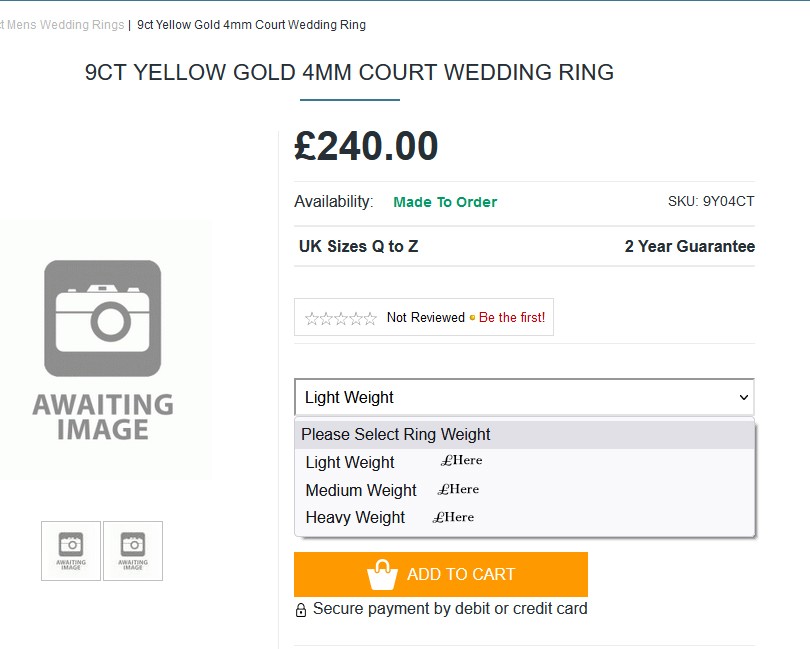The height and width of the screenshot is (649, 810).
Task: Click the basket icon on the orange cart button
Action: (x=382, y=575)
